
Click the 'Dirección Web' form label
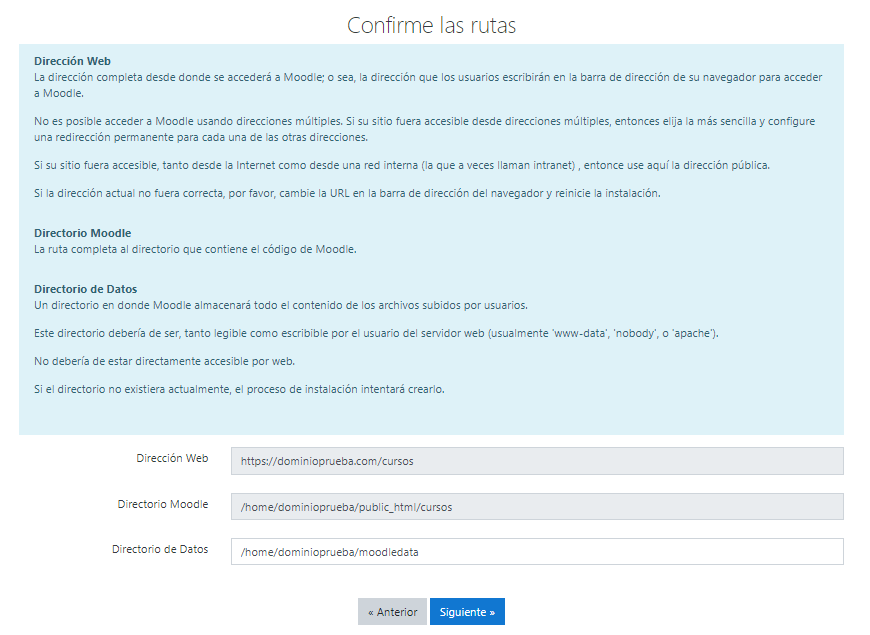(173, 458)
